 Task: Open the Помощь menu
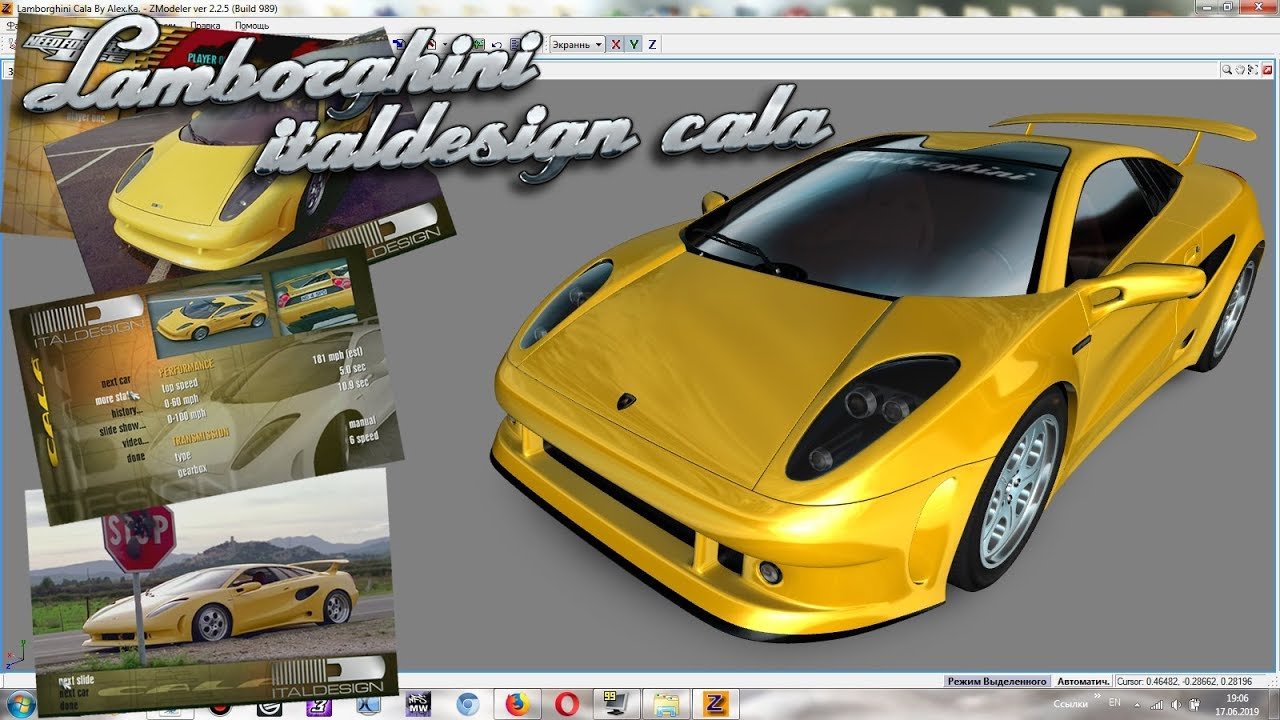click(x=252, y=25)
